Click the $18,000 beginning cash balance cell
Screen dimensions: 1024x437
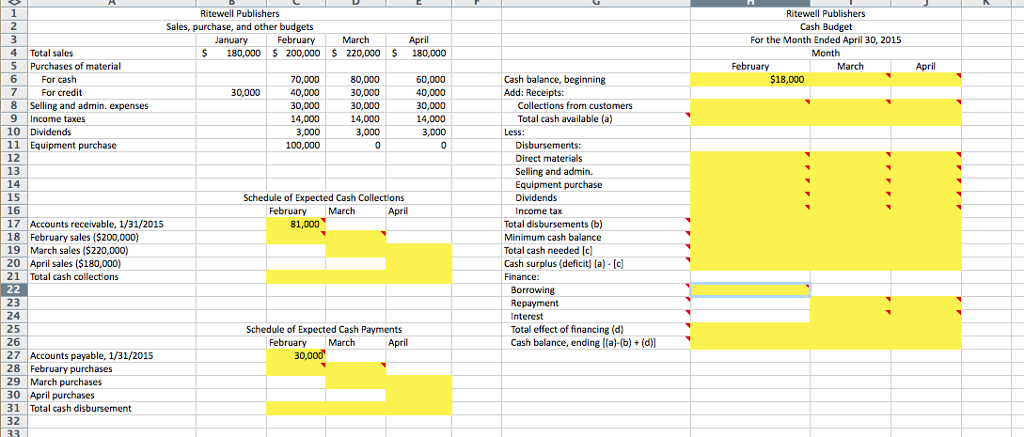pos(750,80)
